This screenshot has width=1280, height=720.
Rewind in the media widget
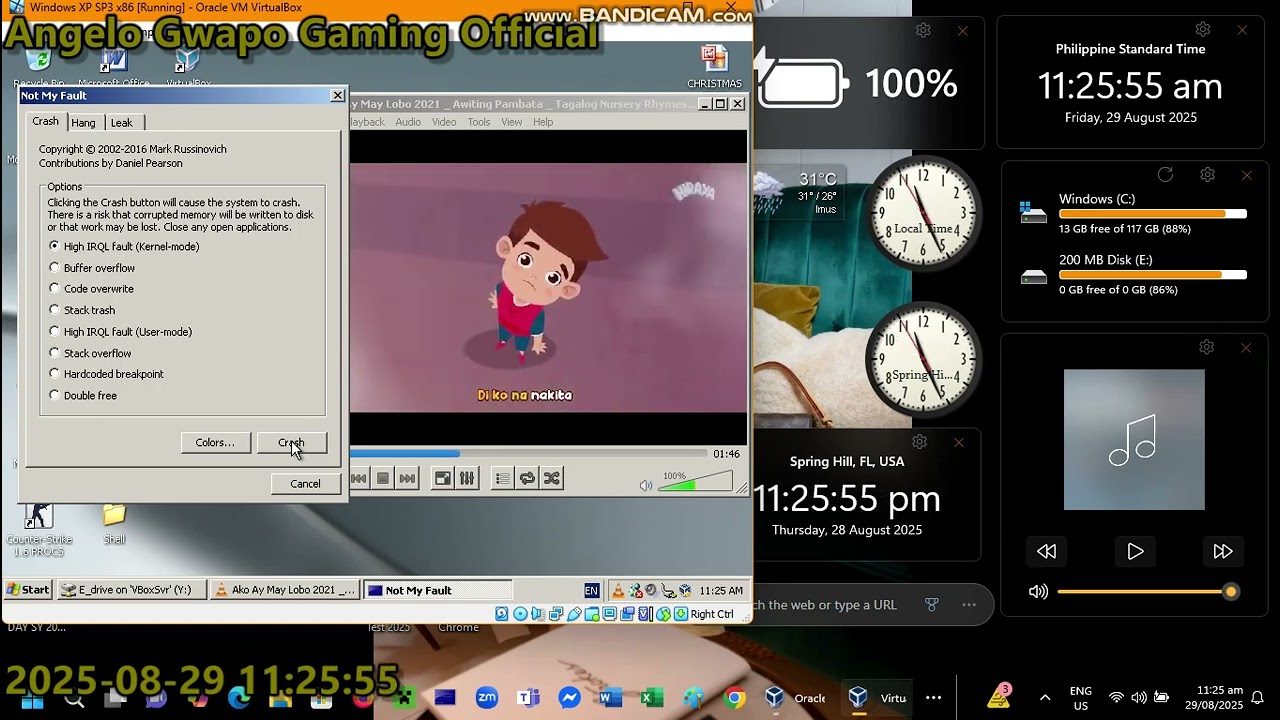pos(1046,551)
